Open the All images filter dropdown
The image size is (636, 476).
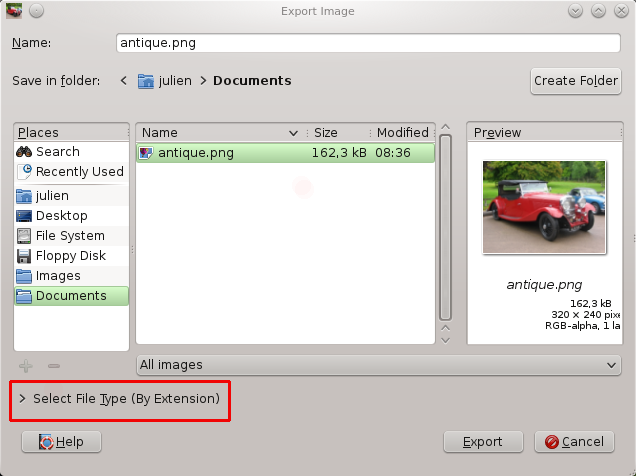click(378, 365)
